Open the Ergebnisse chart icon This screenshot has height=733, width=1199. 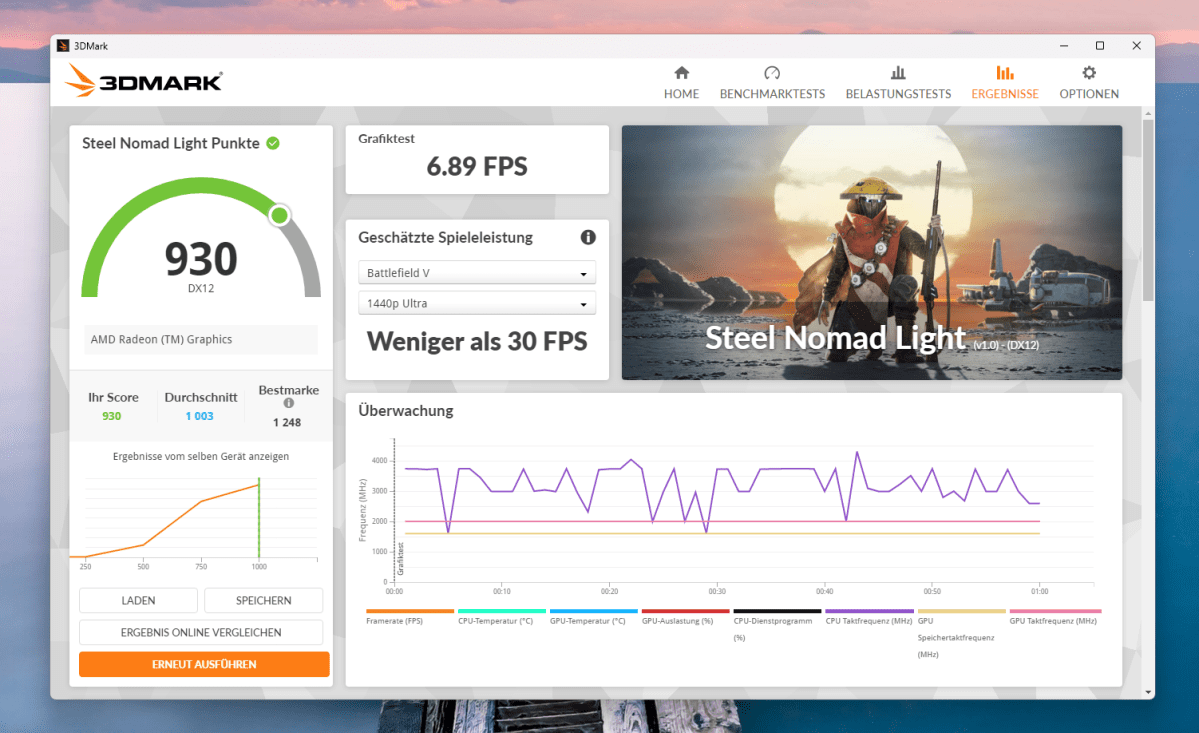(x=1005, y=73)
